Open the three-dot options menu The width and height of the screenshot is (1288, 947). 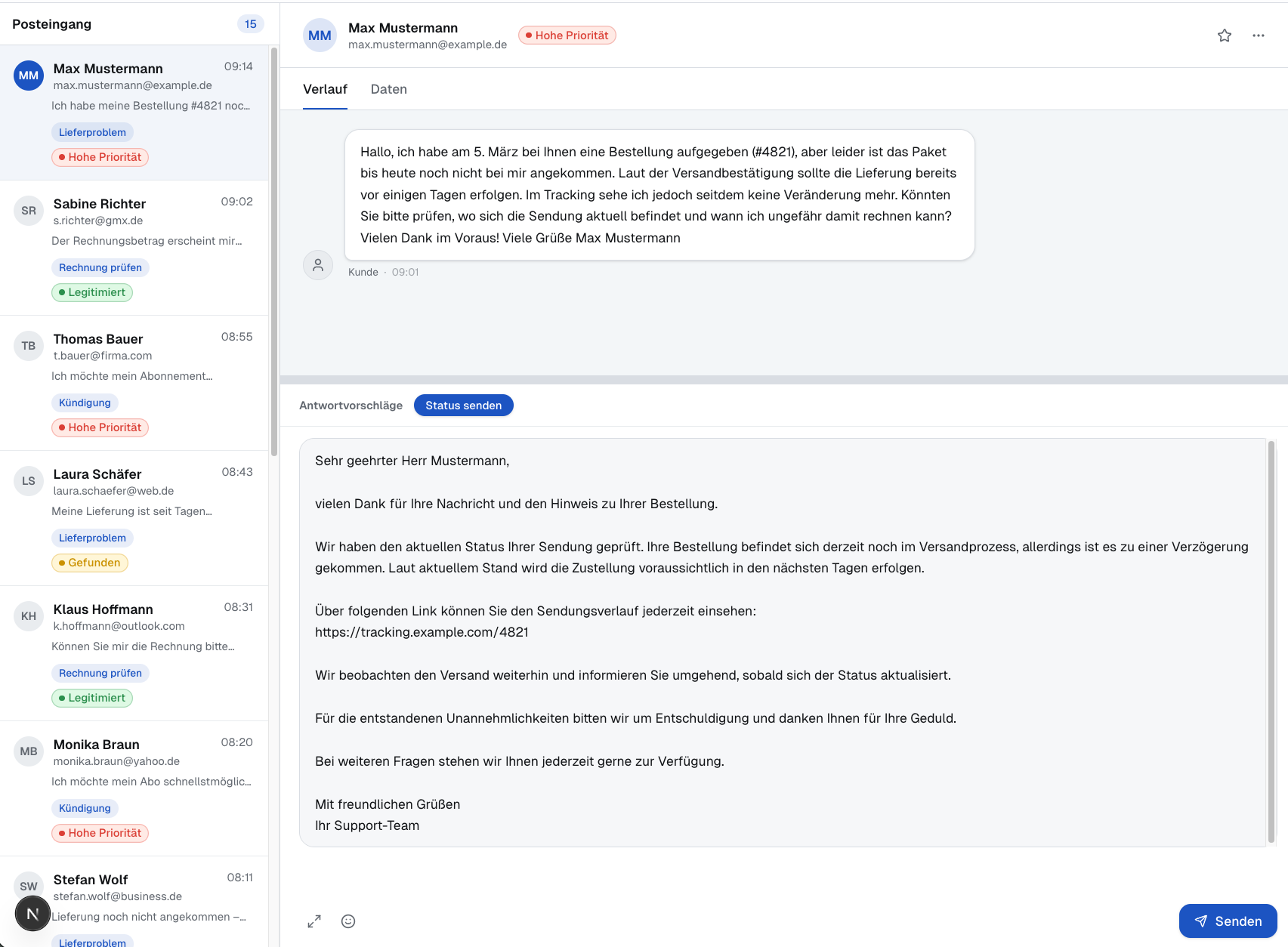(1259, 35)
